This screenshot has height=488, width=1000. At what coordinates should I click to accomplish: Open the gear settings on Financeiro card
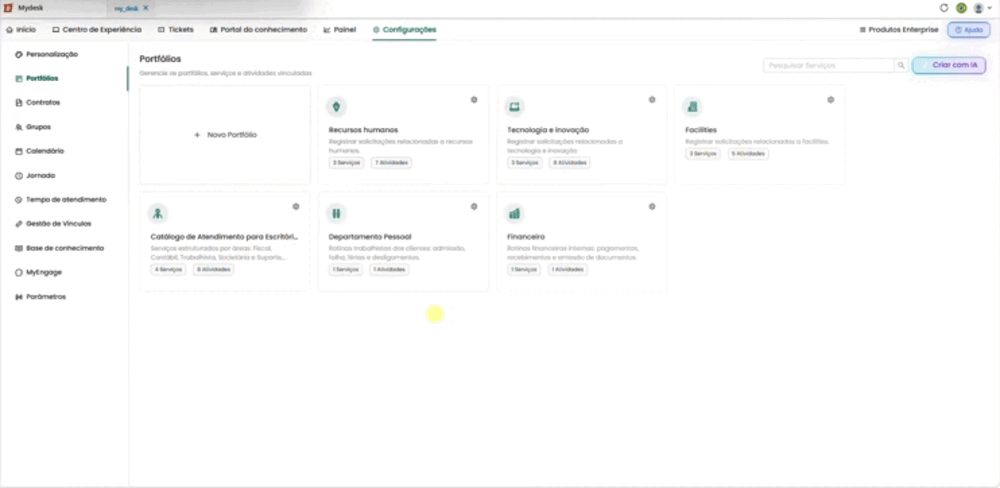point(652,207)
